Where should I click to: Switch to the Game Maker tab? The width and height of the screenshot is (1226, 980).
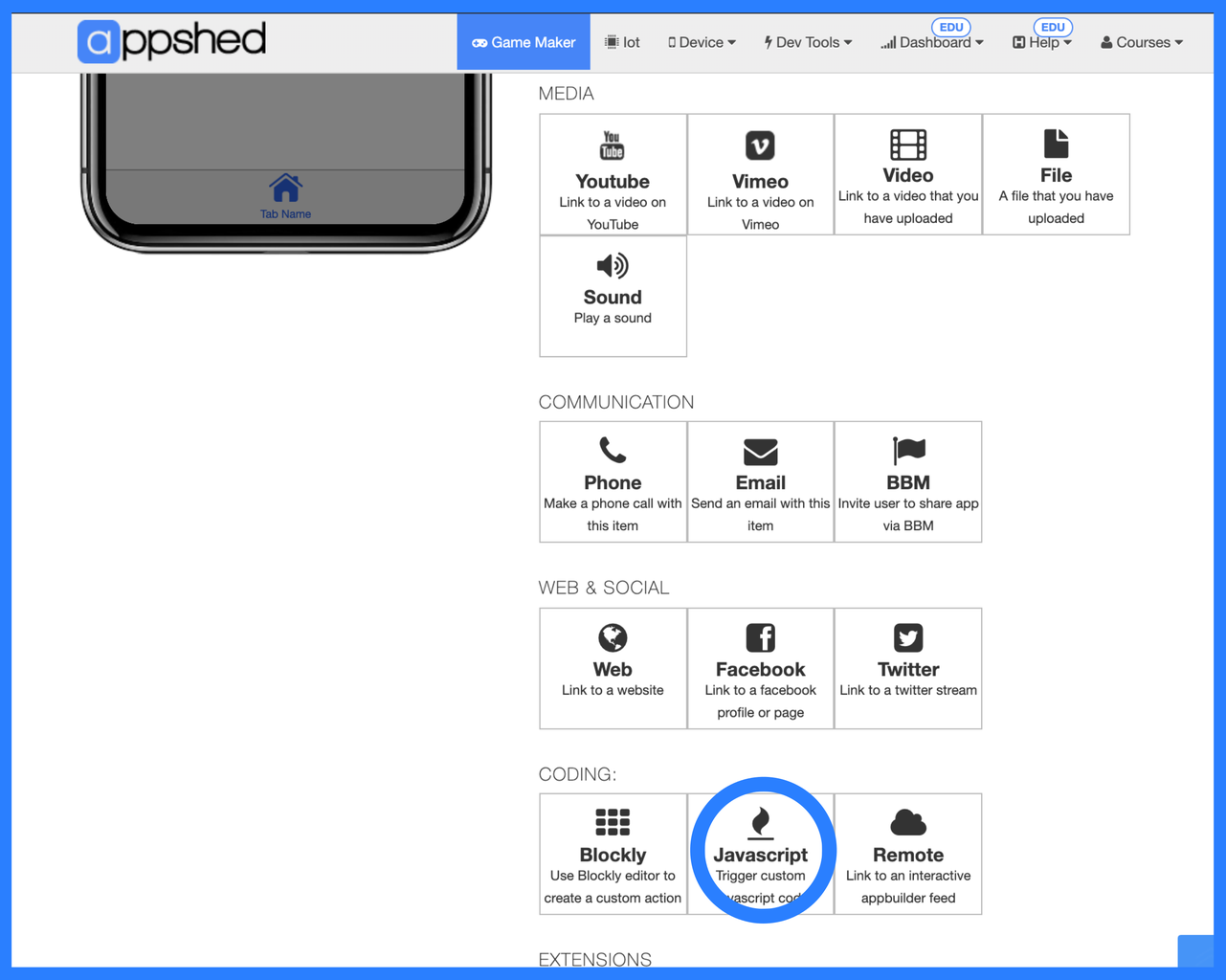point(523,42)
